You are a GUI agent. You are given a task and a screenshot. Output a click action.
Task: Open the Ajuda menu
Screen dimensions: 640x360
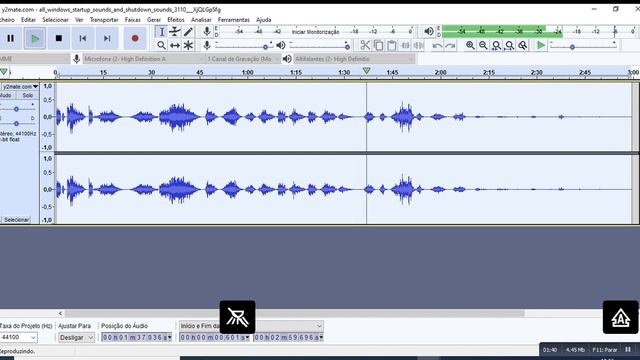[264, 20]
